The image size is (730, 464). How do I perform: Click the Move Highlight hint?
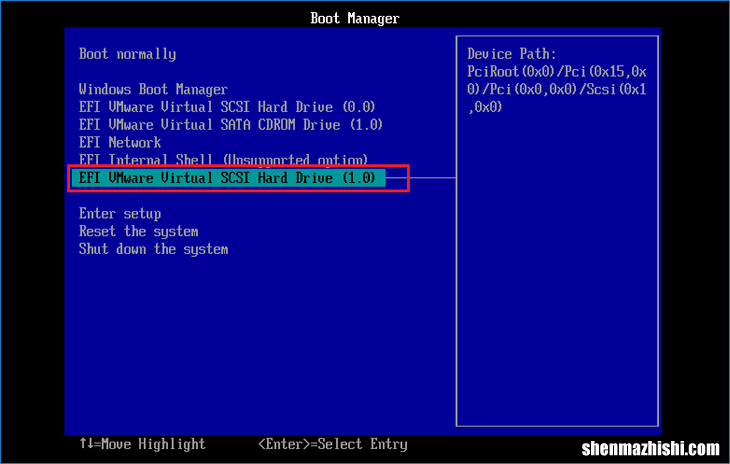pos(142,444)
